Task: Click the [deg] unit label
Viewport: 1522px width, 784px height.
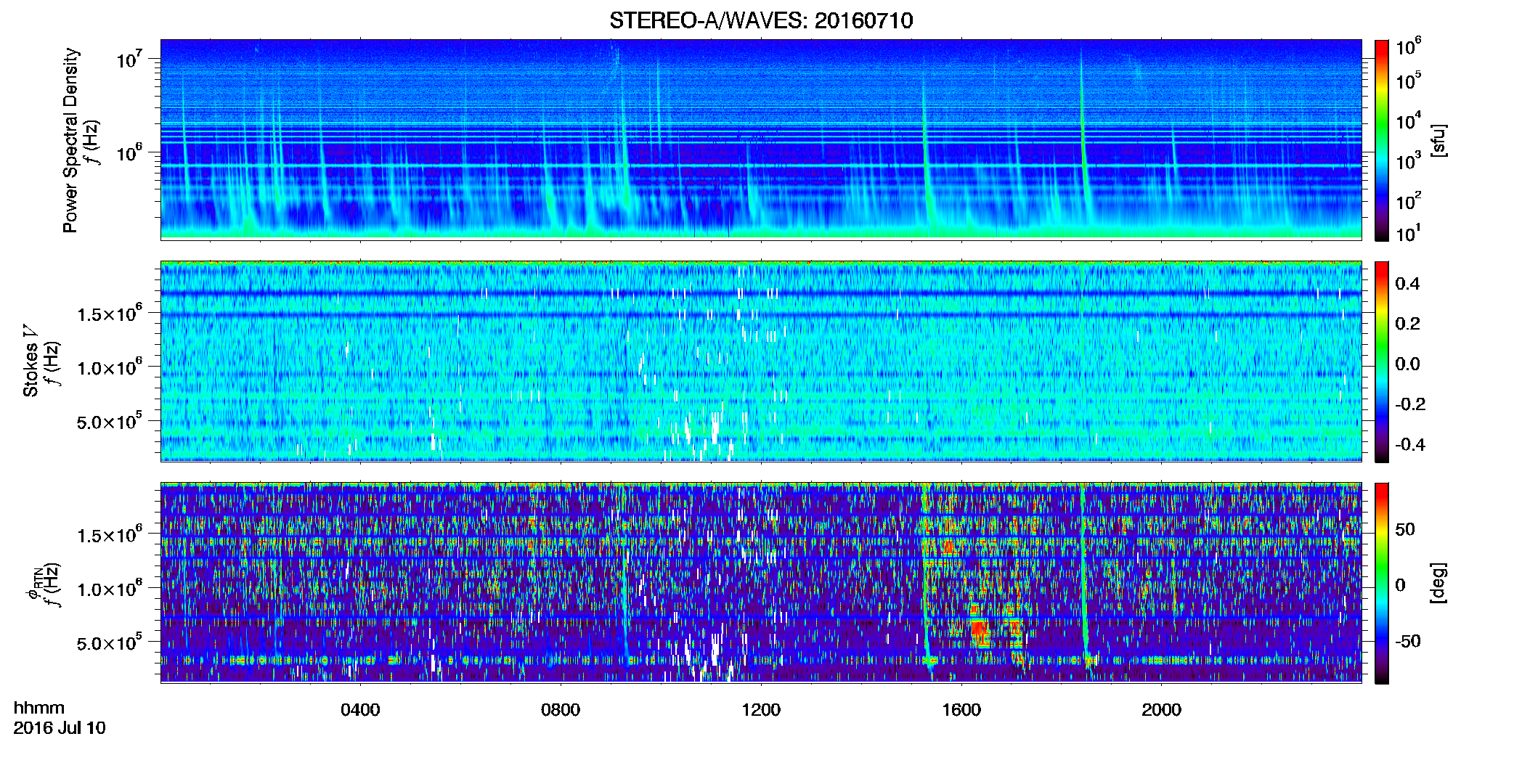Action: (1438, 583)
